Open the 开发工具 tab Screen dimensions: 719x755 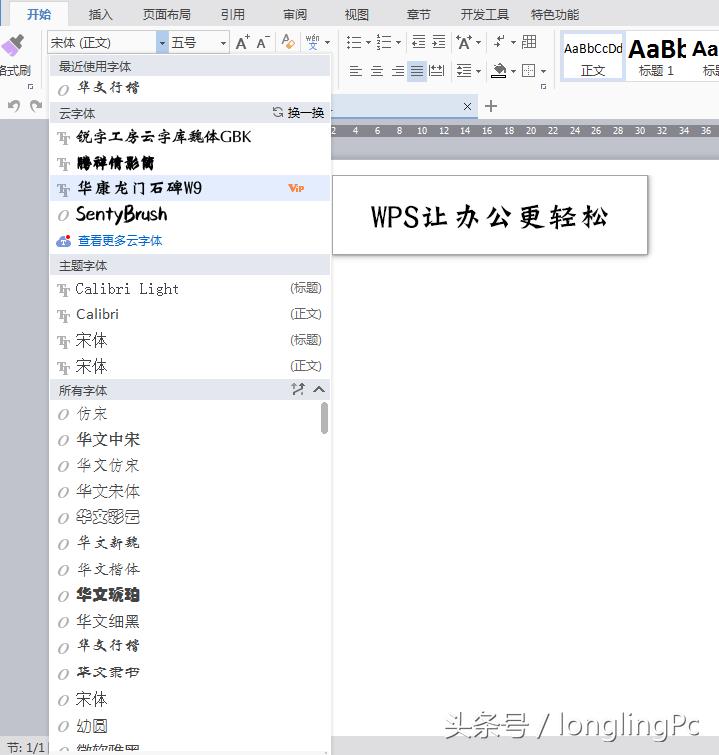pos(484,15)
